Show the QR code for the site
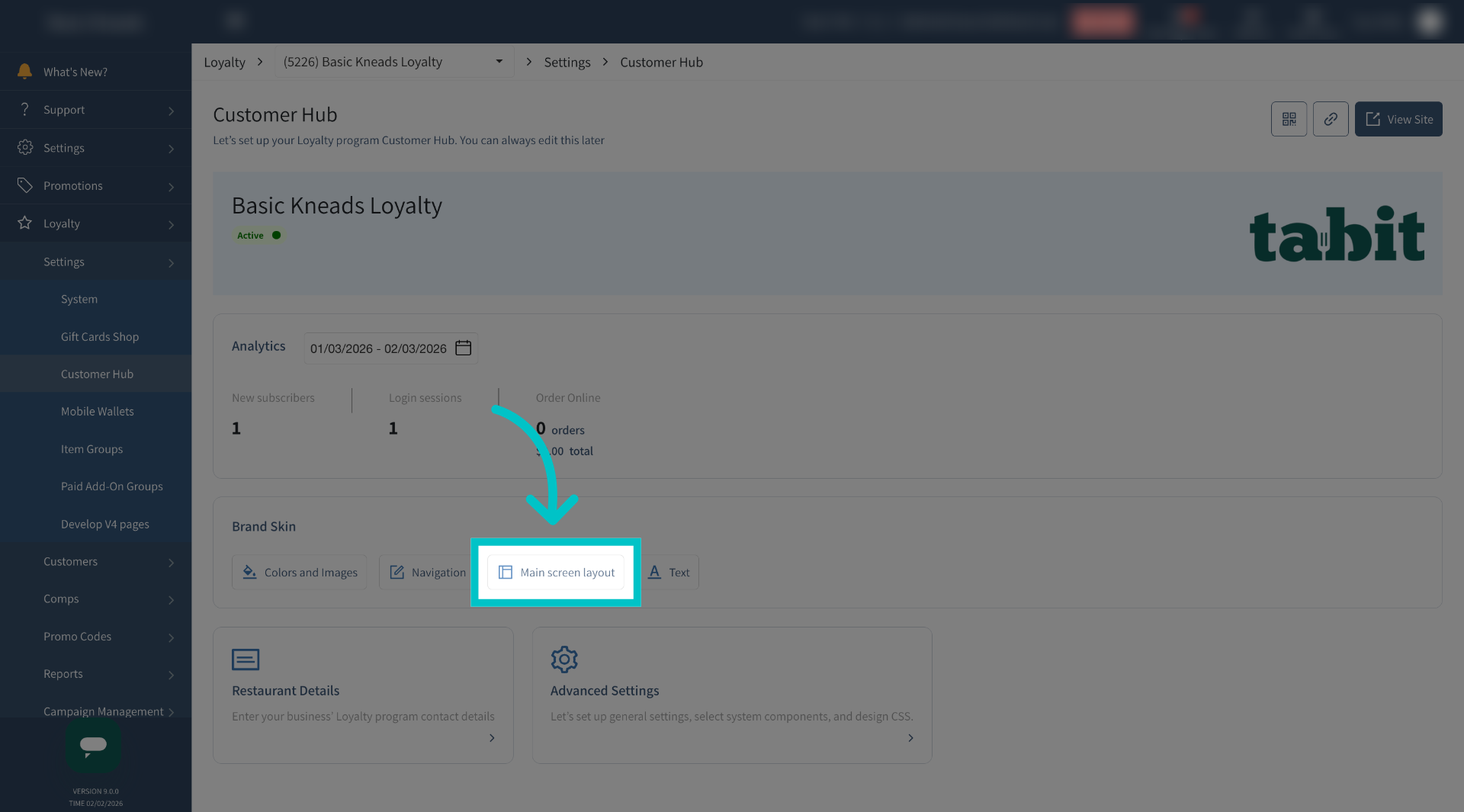Screen dimensions: 1464x812 (1289, 119)
